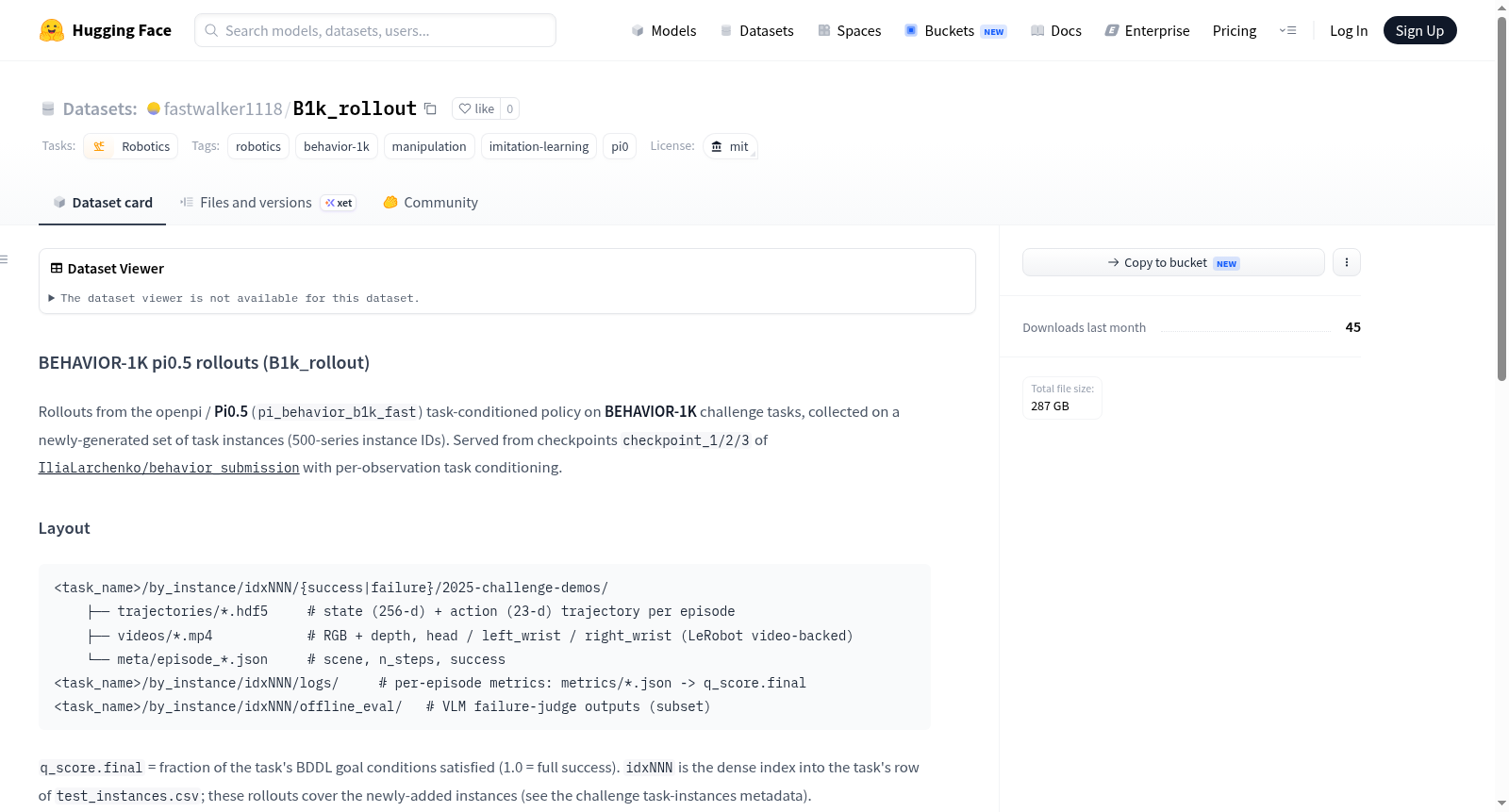Screen dimensions: 1509x812
Task: Open the fastwalker1118 profile link
Action: point(223,108)
